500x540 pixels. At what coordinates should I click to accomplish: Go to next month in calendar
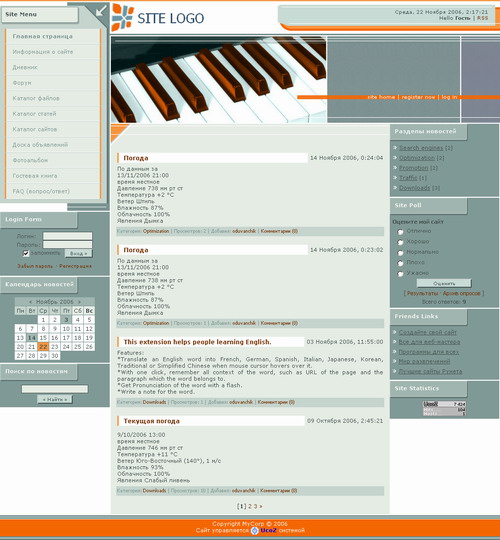pyautogui.click(x=79, y=302)
